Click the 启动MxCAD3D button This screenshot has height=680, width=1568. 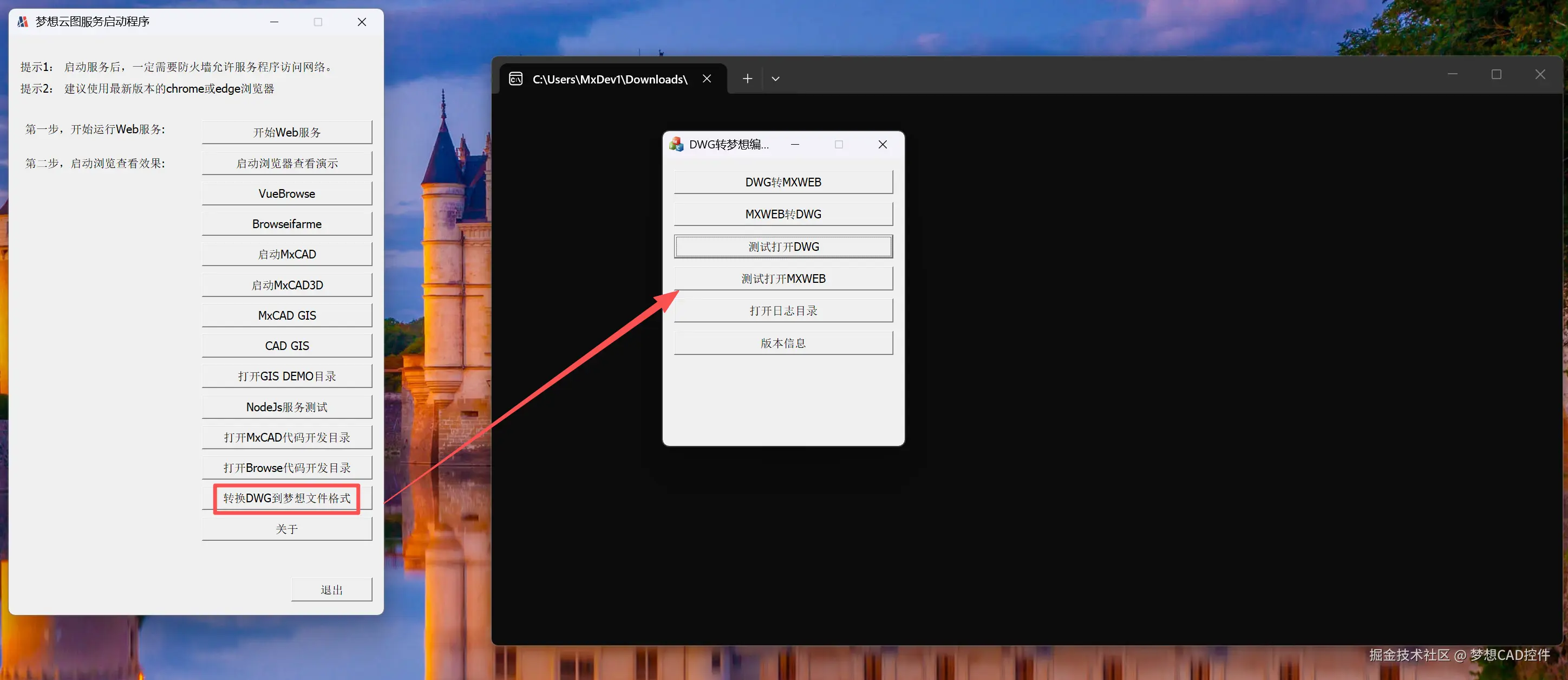(287, 285)
